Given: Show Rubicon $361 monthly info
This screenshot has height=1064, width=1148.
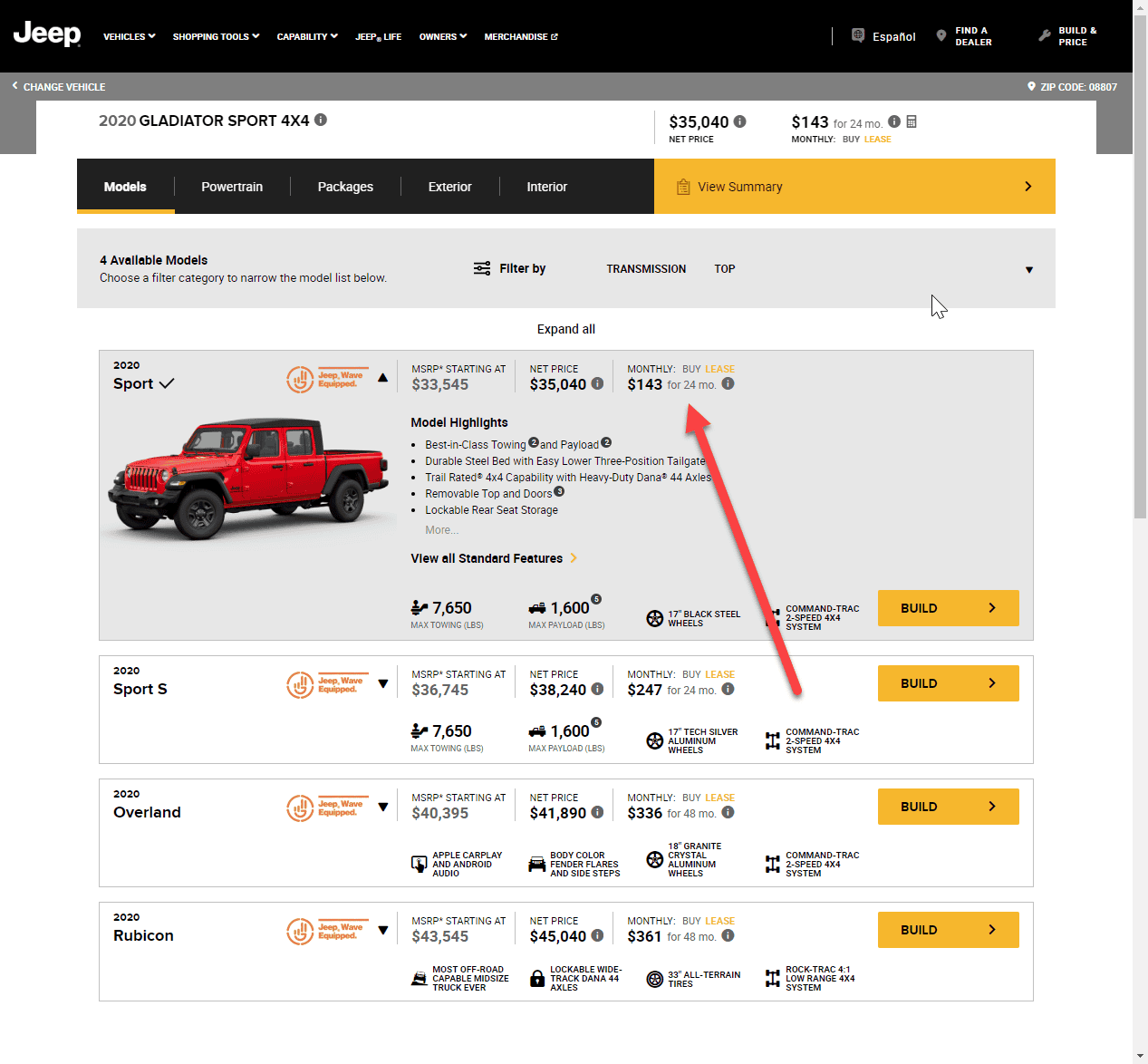Looking at the screenshot, I should [x=728, y=935].
